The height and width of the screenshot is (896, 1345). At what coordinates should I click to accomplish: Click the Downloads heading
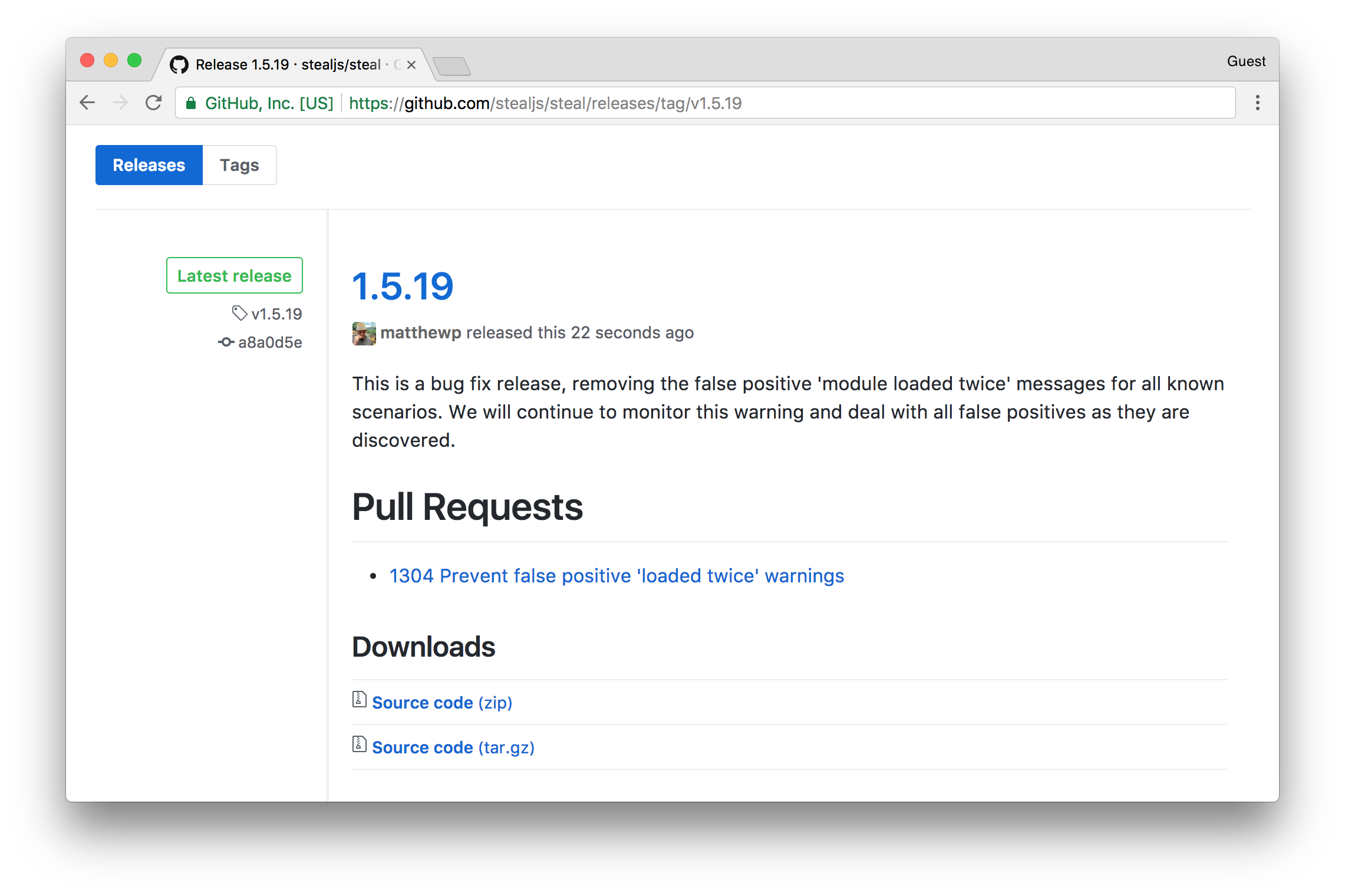coord(424,647)
